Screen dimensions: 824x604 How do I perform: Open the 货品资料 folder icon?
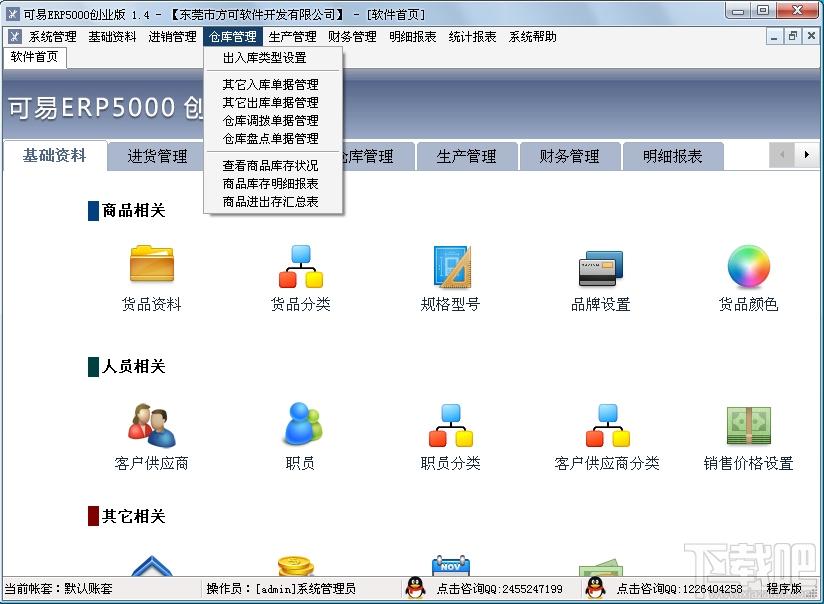pos(152,263)
